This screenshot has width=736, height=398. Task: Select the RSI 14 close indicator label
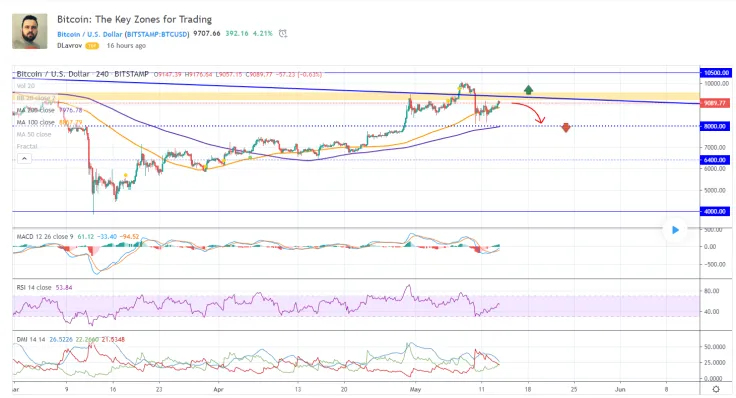[x=34, y=287]
